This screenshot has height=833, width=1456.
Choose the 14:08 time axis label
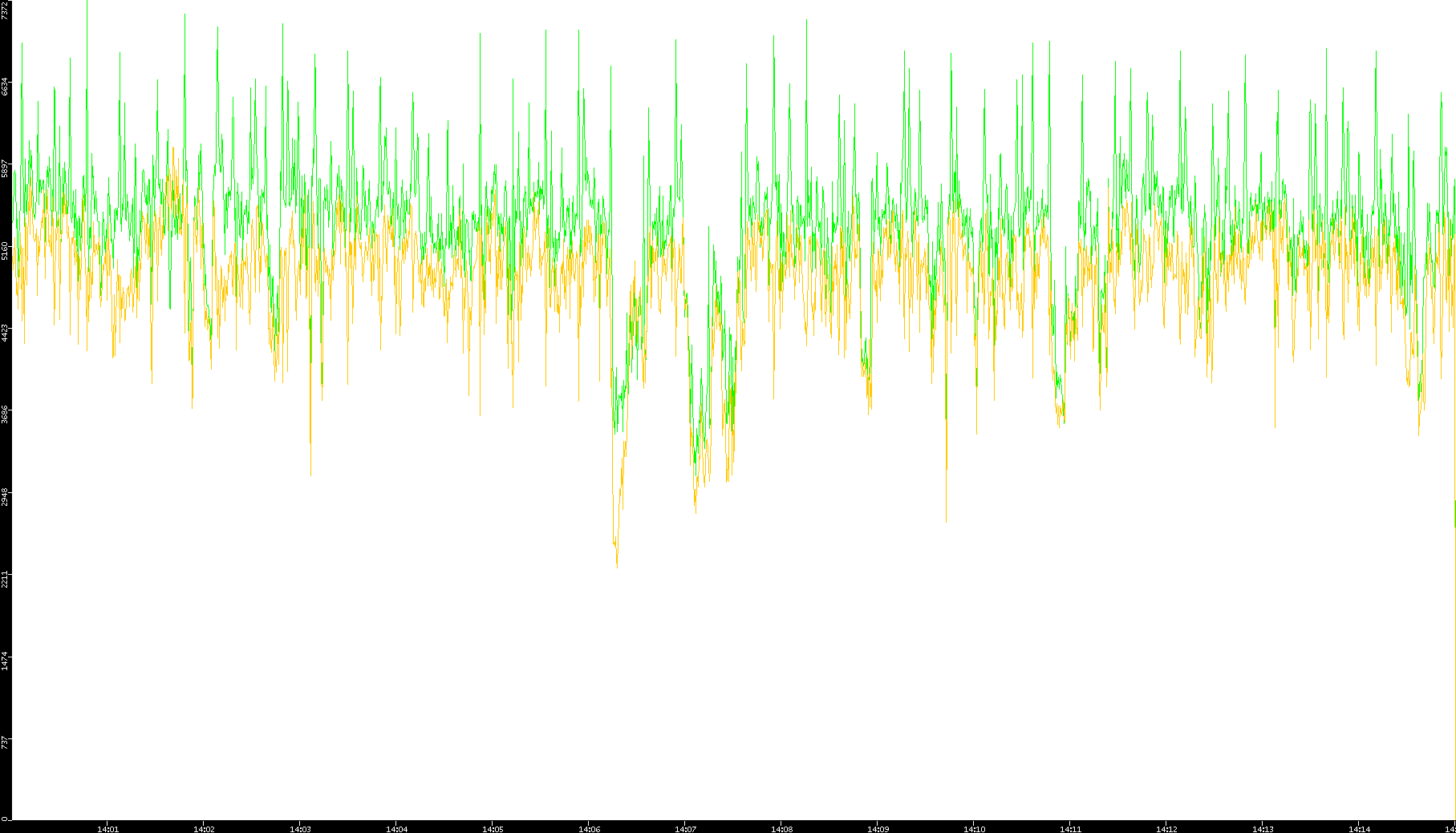[x=781, y=829]
